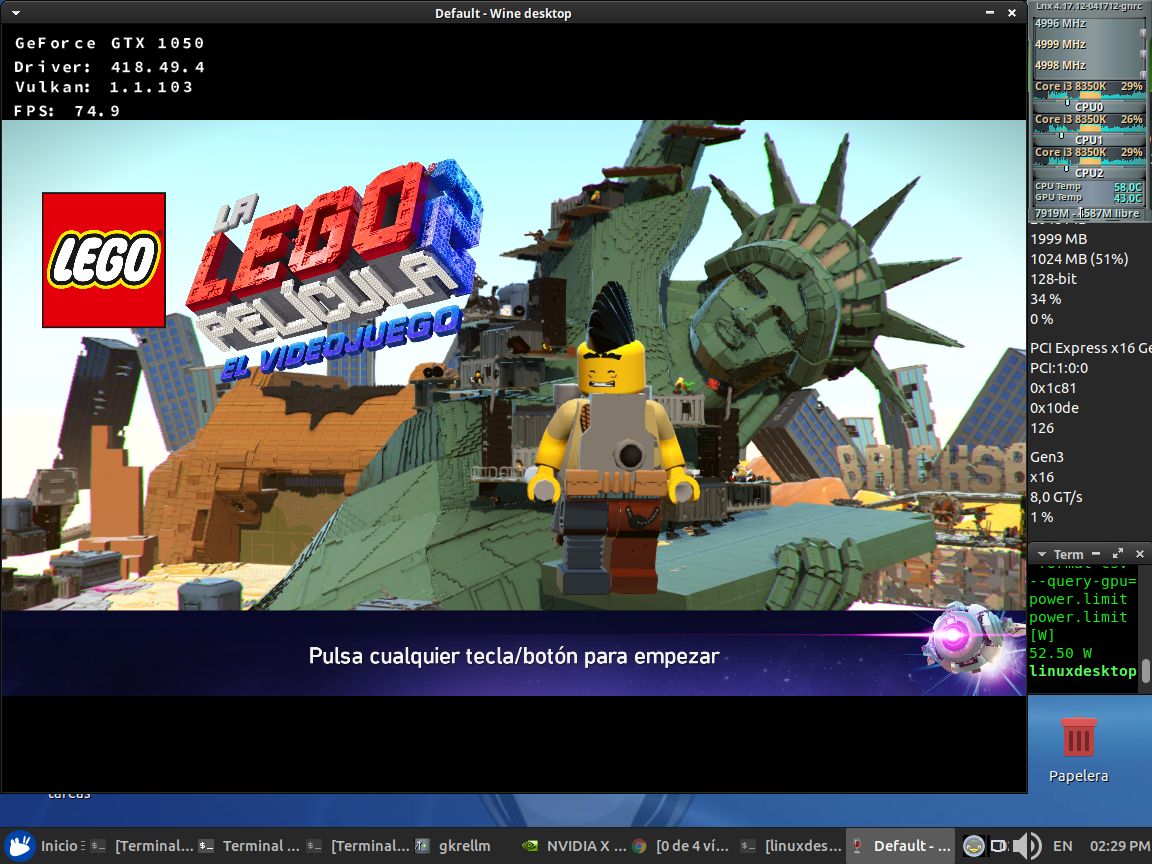Click the Term window scrollbar handle
Screen dimensions: 1152x864
tap(1145, 672)
